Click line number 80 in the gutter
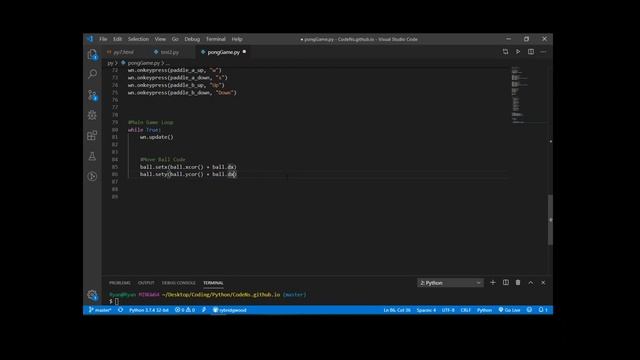The image size is (640, 360). tap(115, 130)
